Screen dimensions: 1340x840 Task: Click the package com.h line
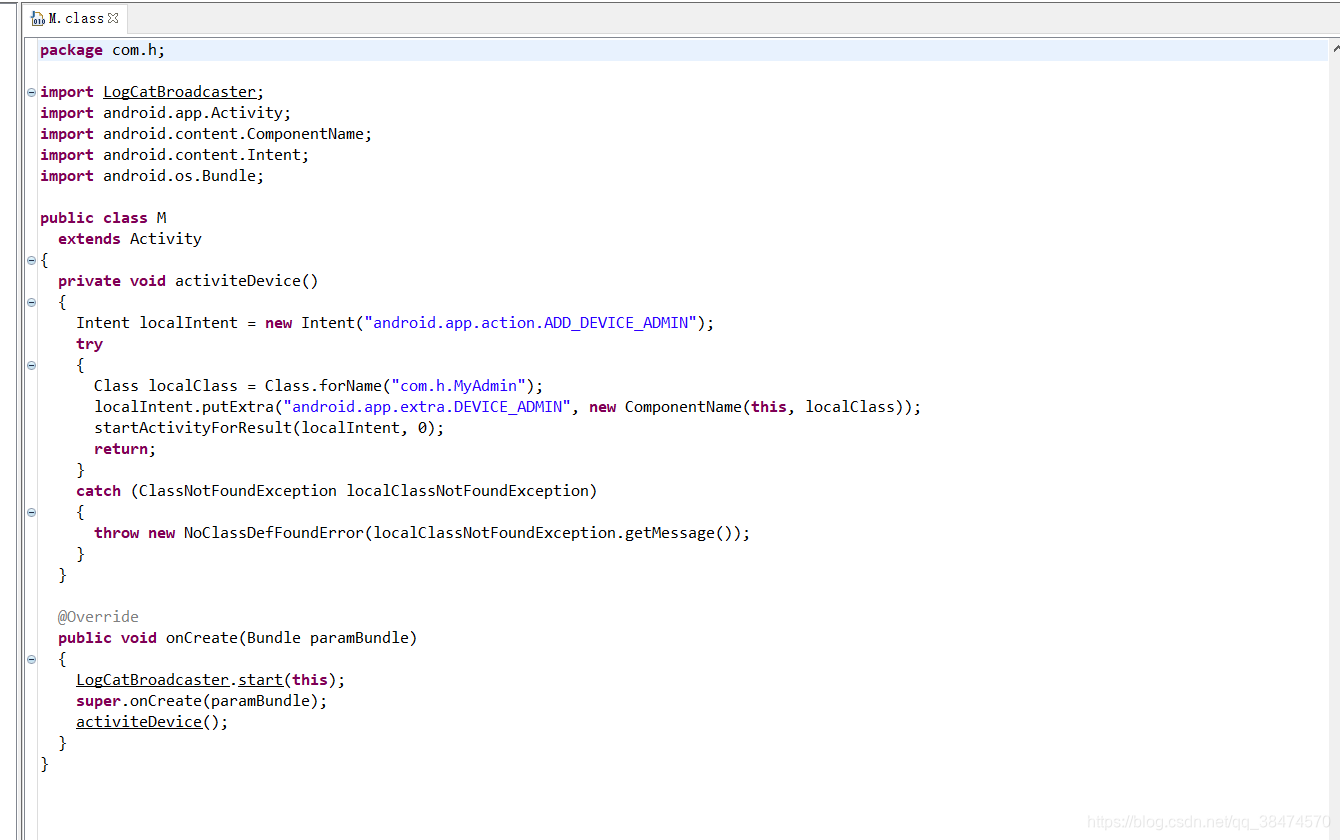(x=102, y=50)
